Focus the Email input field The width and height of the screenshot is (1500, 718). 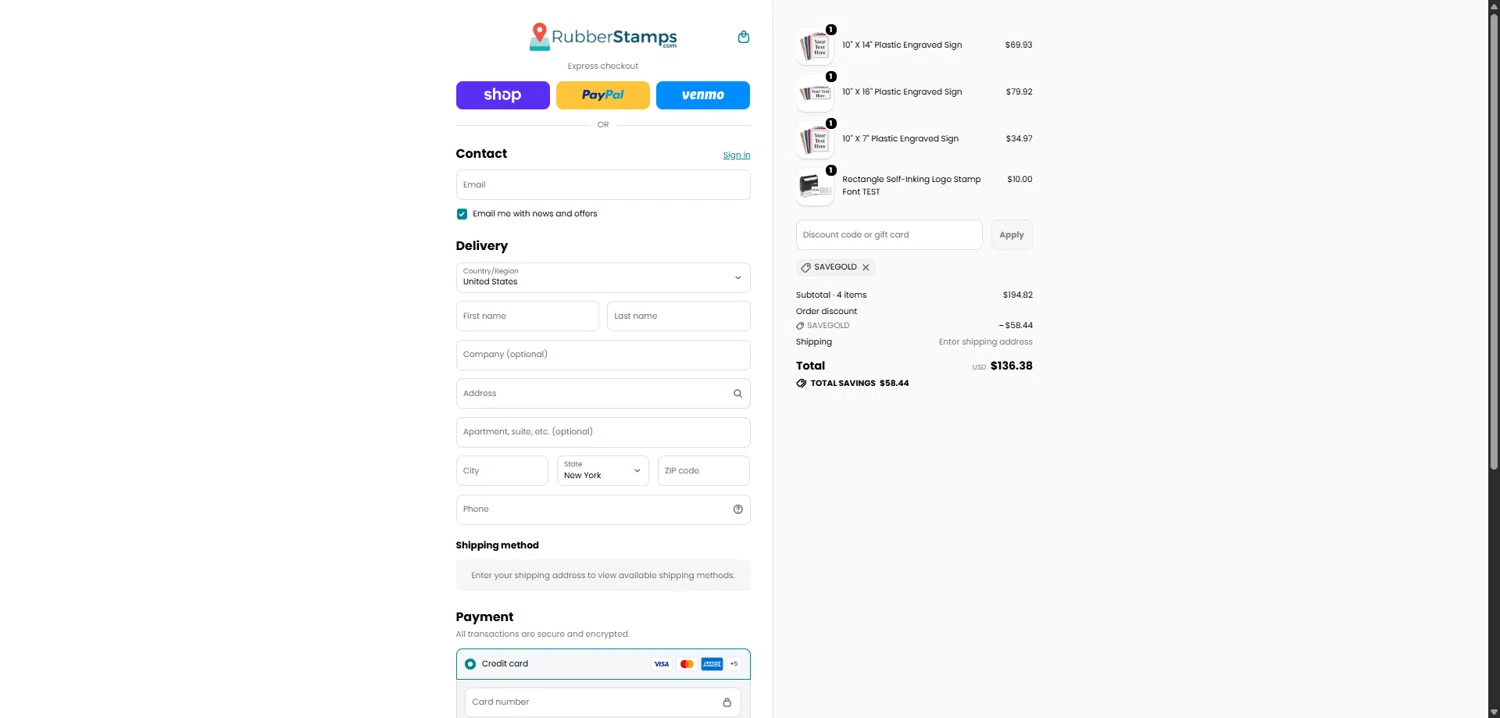pyautogui.click(x=603, y=185)
